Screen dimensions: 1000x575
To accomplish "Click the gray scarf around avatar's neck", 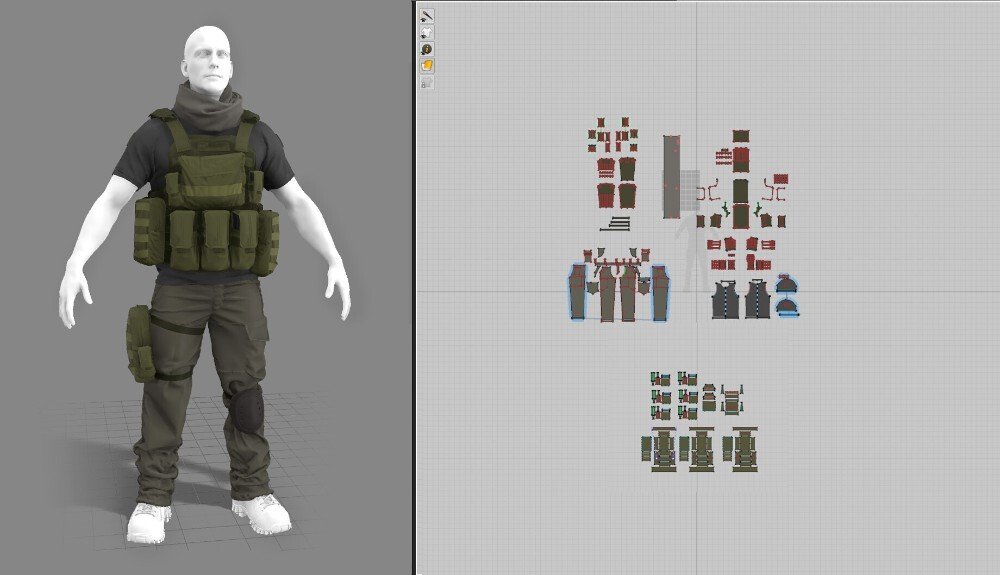I will [x=206, y=107].
